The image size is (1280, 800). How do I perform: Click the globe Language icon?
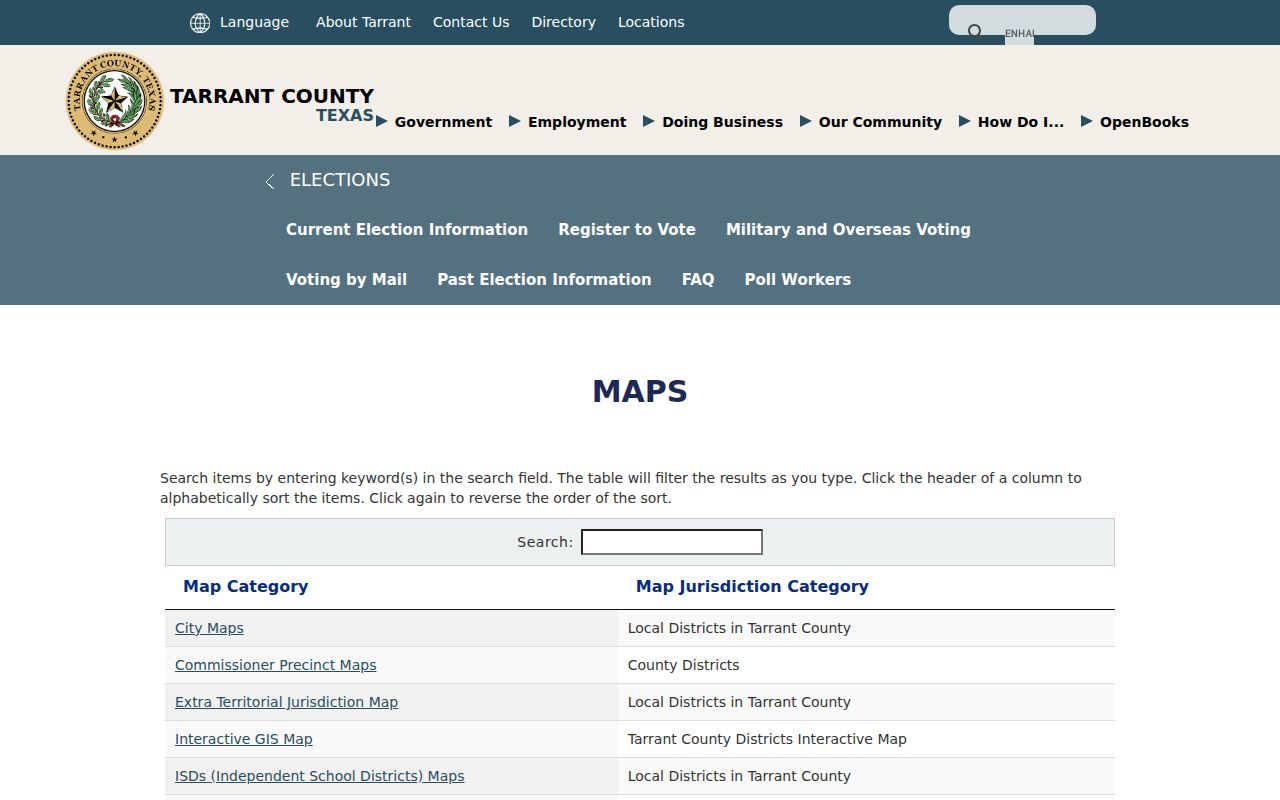(x=200, y=23)
